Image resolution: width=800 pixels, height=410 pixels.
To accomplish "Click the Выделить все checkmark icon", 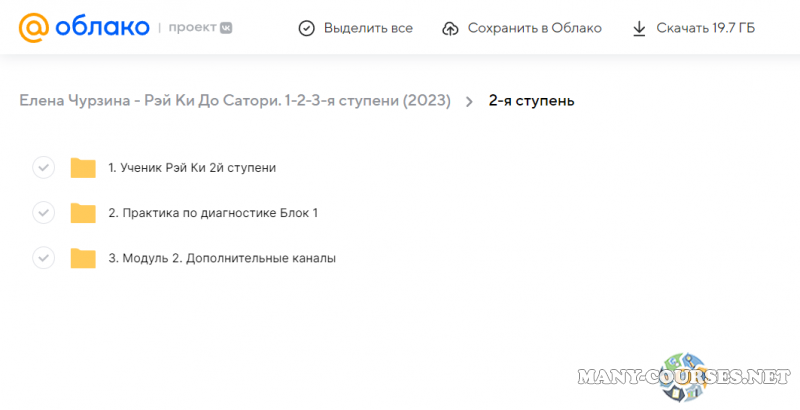I will 307,28.
